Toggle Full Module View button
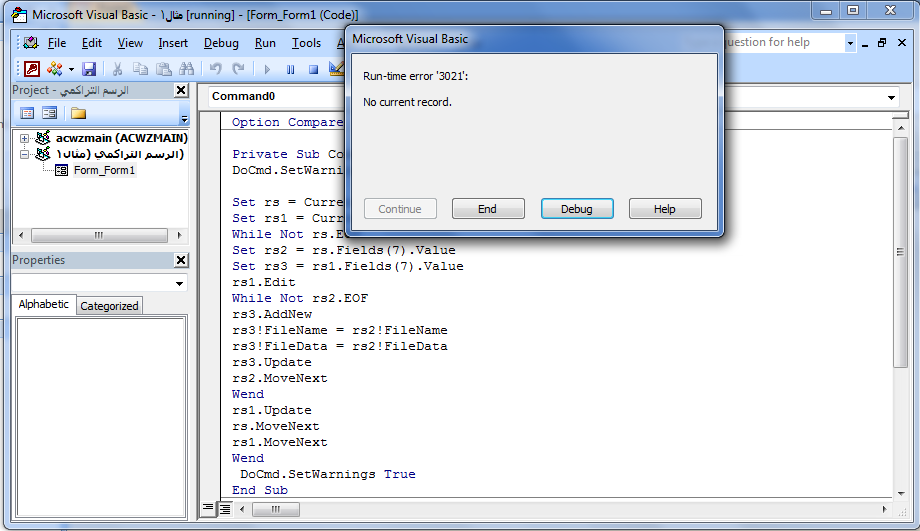Screen dimensions: 920x531 [x=225, y=508]
